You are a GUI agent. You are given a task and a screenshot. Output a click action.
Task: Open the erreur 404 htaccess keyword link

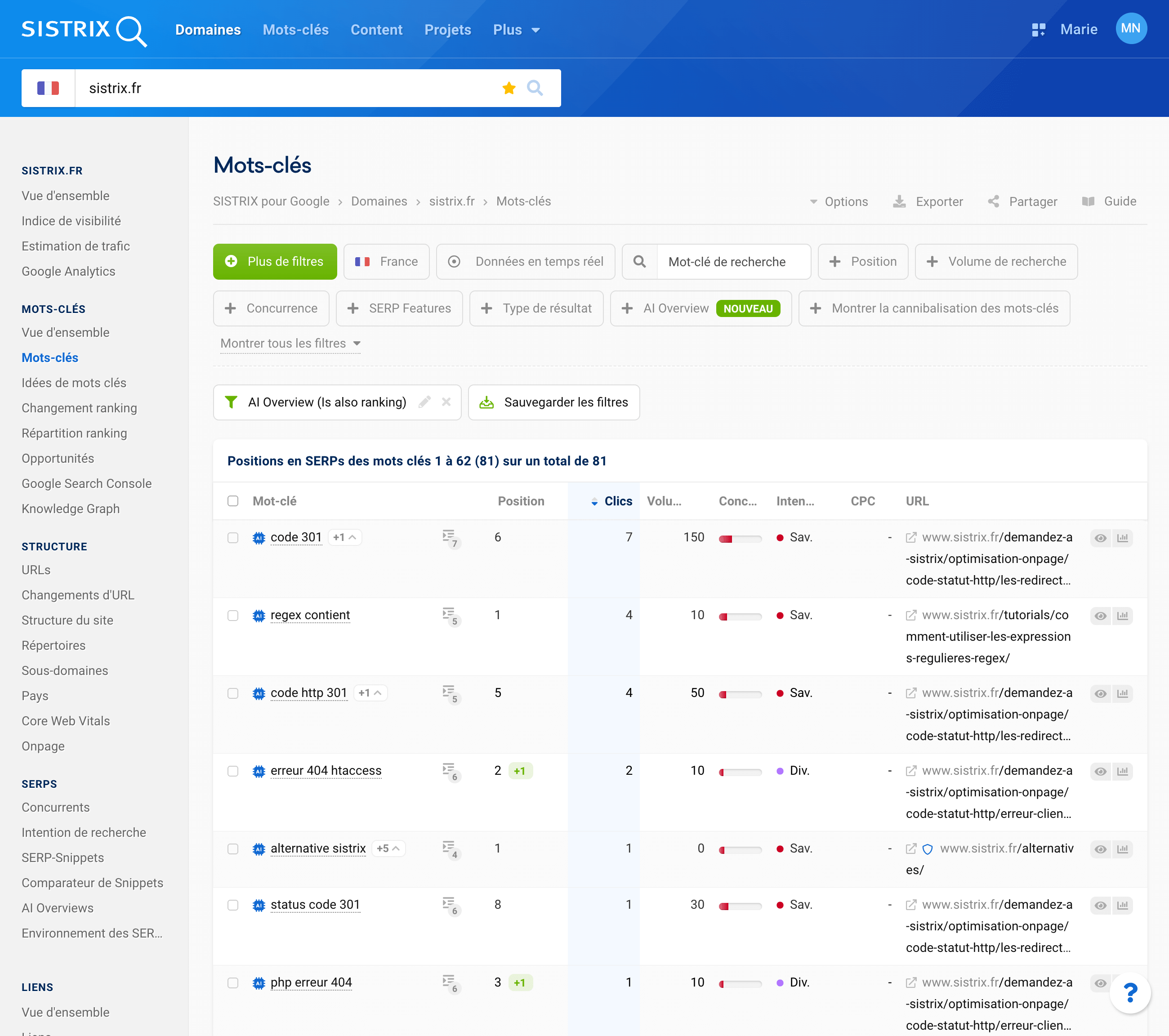[x=326, y=771]
